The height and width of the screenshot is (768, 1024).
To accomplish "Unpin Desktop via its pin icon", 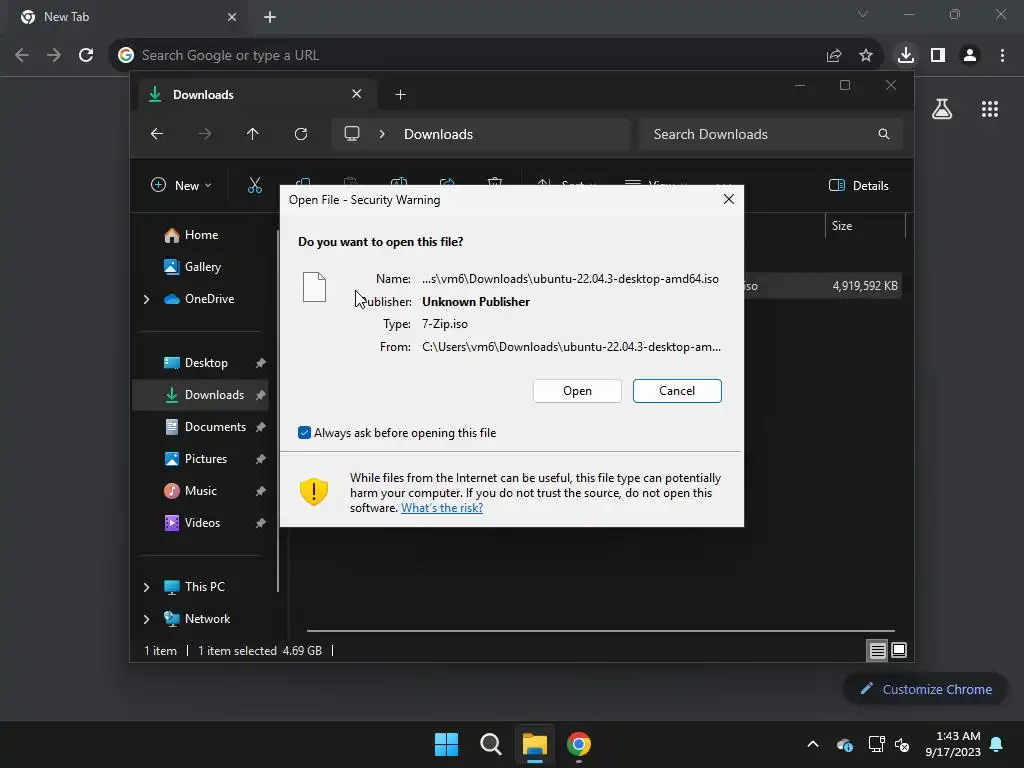I will click(261, 362).
